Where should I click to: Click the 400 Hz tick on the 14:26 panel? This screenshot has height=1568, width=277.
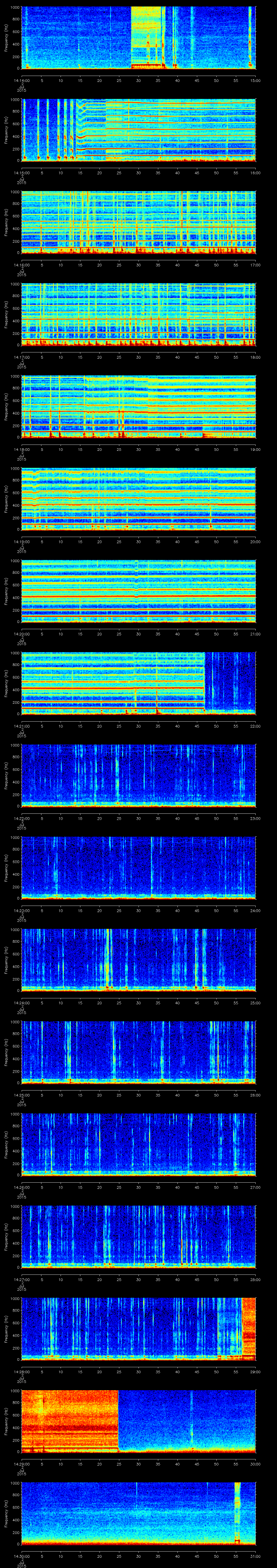point(16,1150)
